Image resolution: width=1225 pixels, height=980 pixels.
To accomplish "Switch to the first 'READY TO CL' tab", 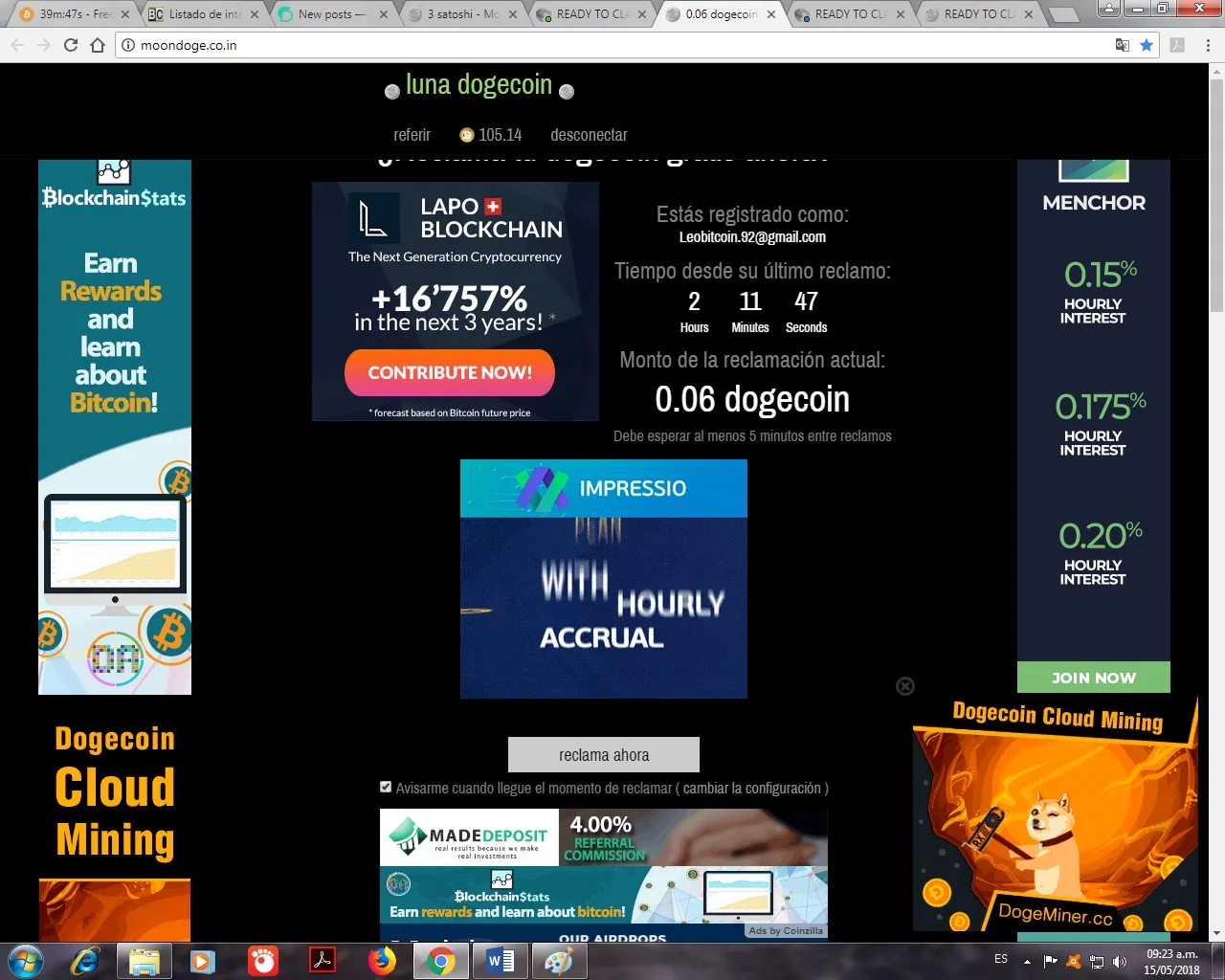I will (x=592, y=14).
